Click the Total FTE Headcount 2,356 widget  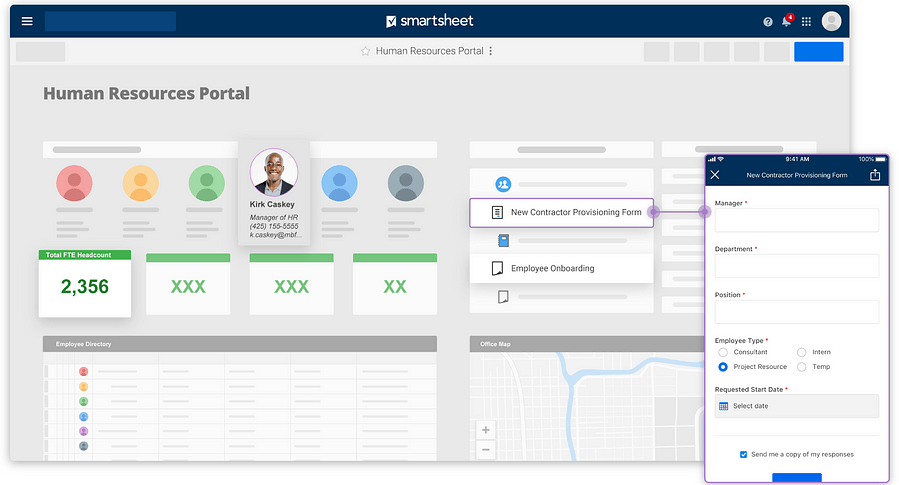click(x=85, y=283)
